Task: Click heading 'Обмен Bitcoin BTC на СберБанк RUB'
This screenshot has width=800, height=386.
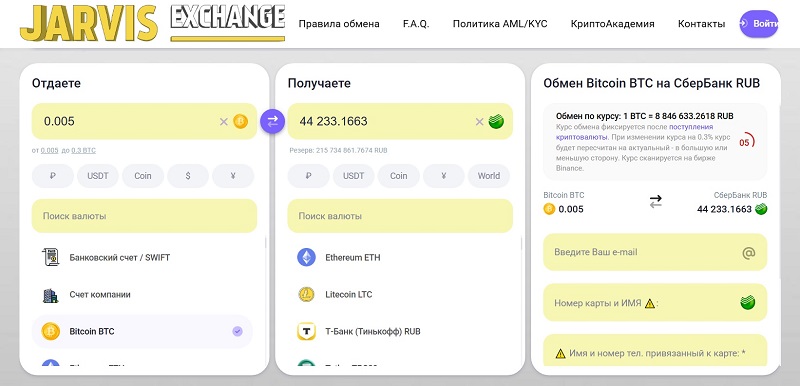Action: click(652, 84)
